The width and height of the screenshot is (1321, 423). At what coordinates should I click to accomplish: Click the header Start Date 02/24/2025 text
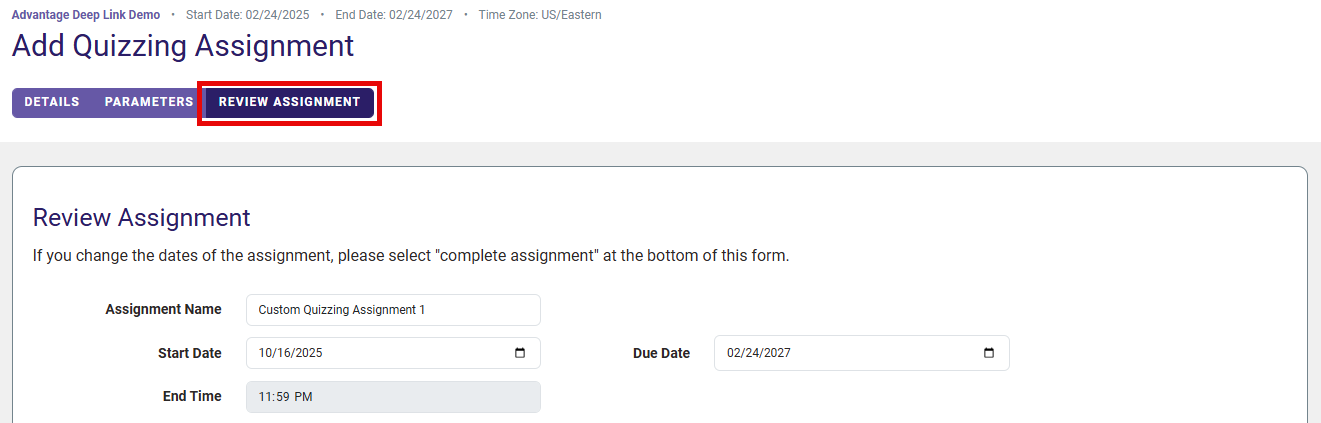coord(247,15)
